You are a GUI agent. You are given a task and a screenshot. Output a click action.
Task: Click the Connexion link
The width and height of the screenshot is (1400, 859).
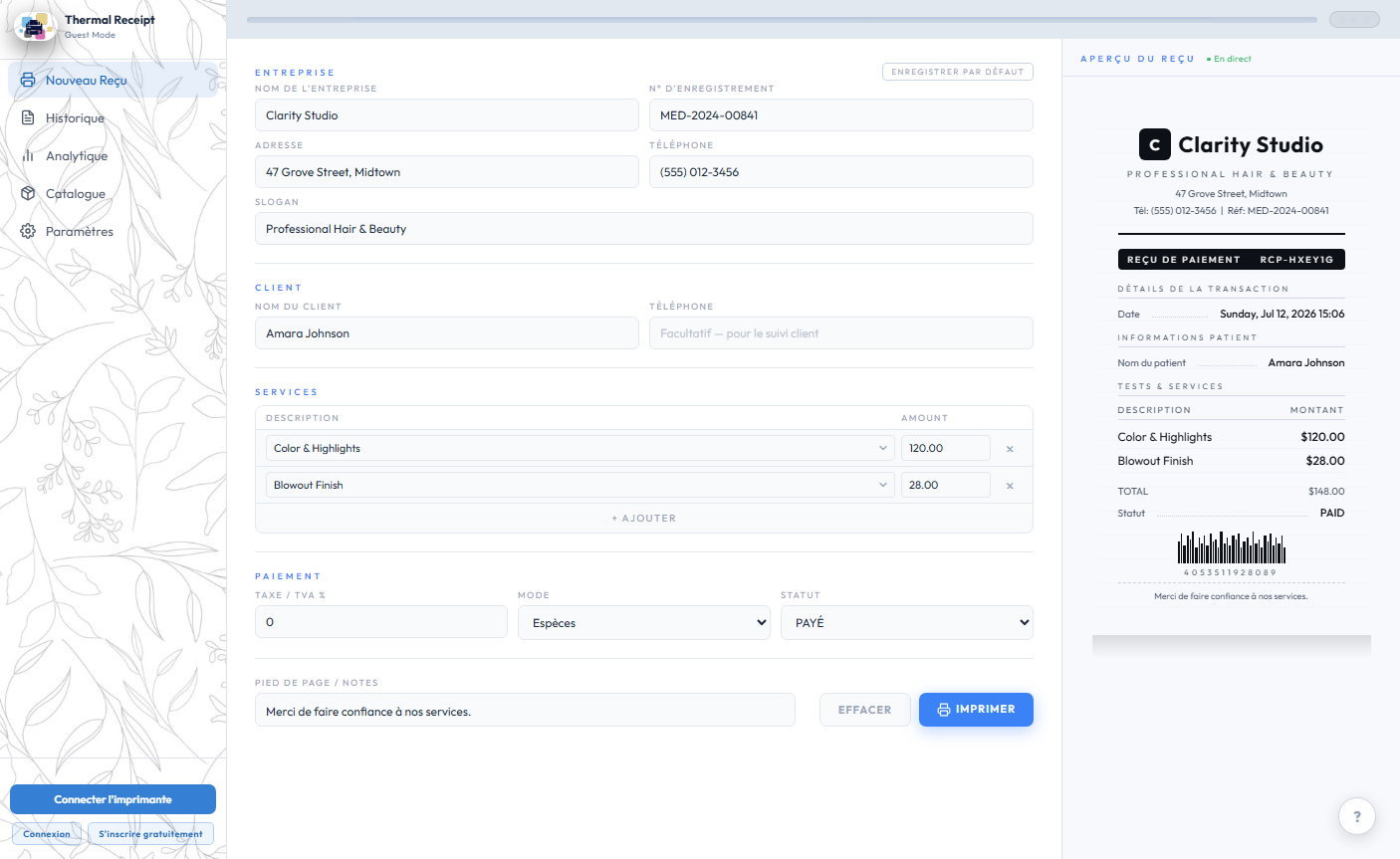pos(47,834)
